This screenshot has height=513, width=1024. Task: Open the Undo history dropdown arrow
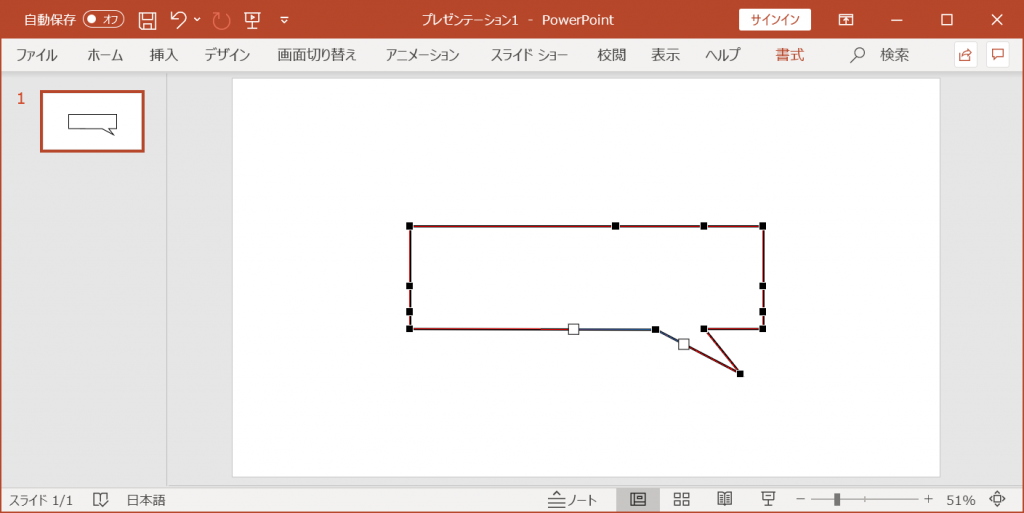pos(197,20)
